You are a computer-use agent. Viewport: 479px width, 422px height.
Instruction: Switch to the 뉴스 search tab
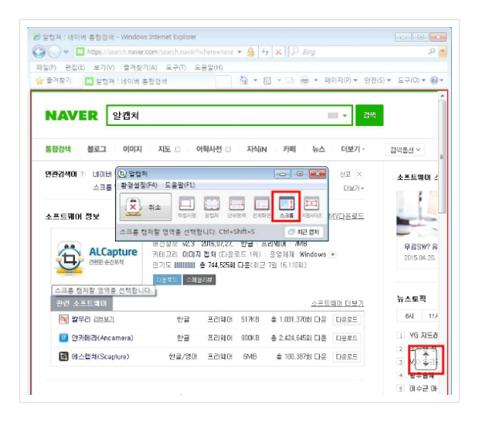point(318,149)
